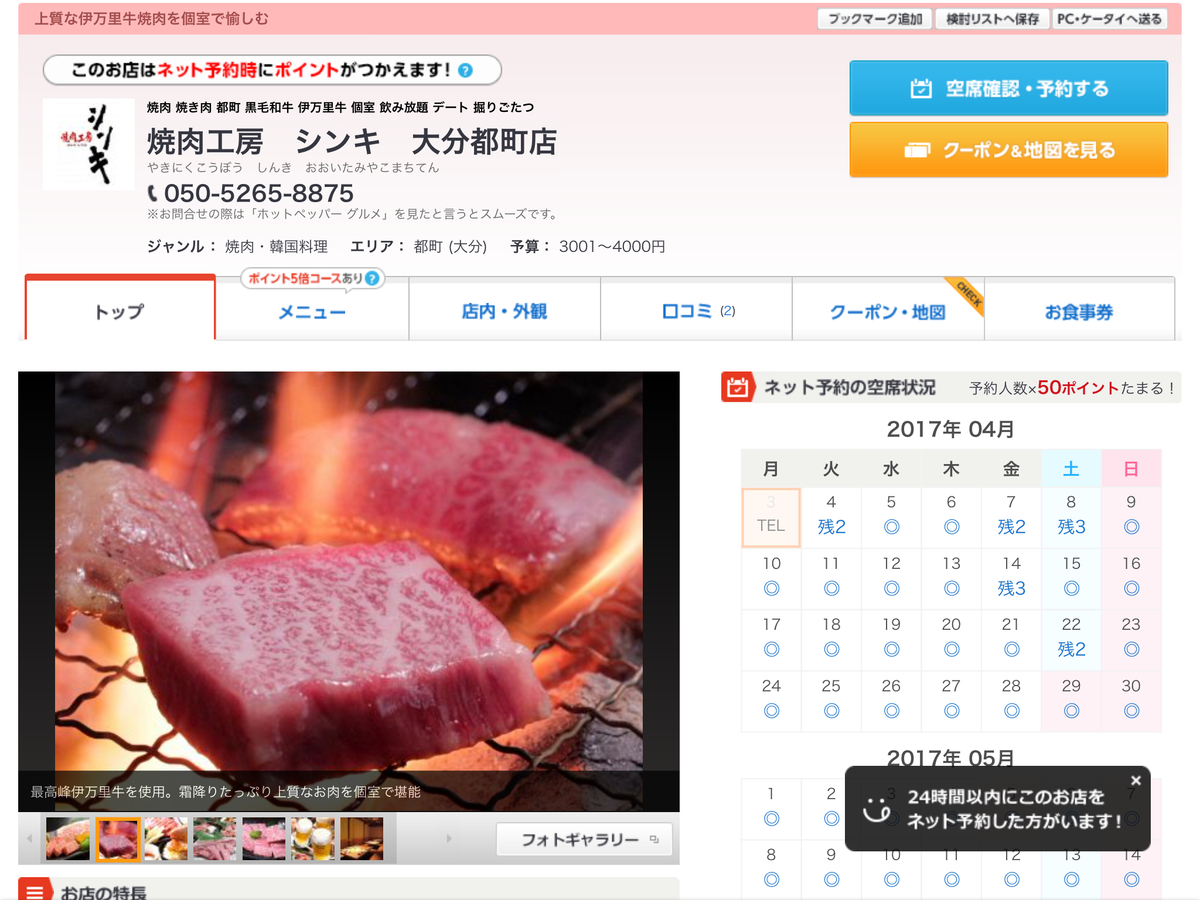
Task: Select the beer mugs photo thumbnail
Action: (313, 839)
